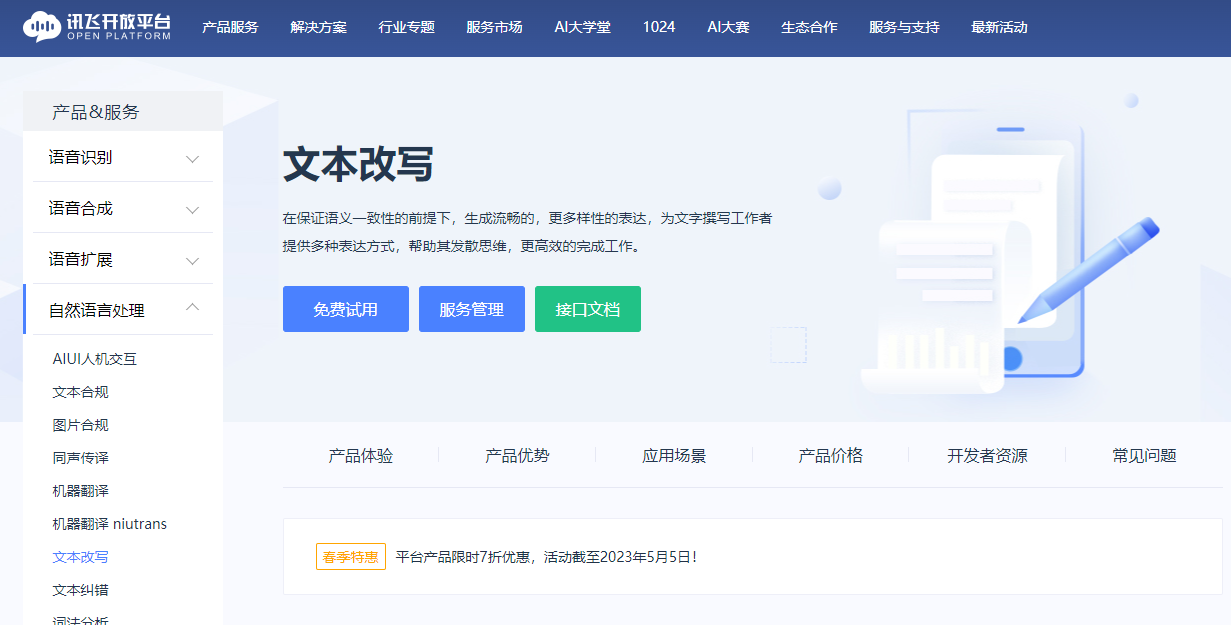Open 文本纠错 in the sidebar

pos(80,590)
